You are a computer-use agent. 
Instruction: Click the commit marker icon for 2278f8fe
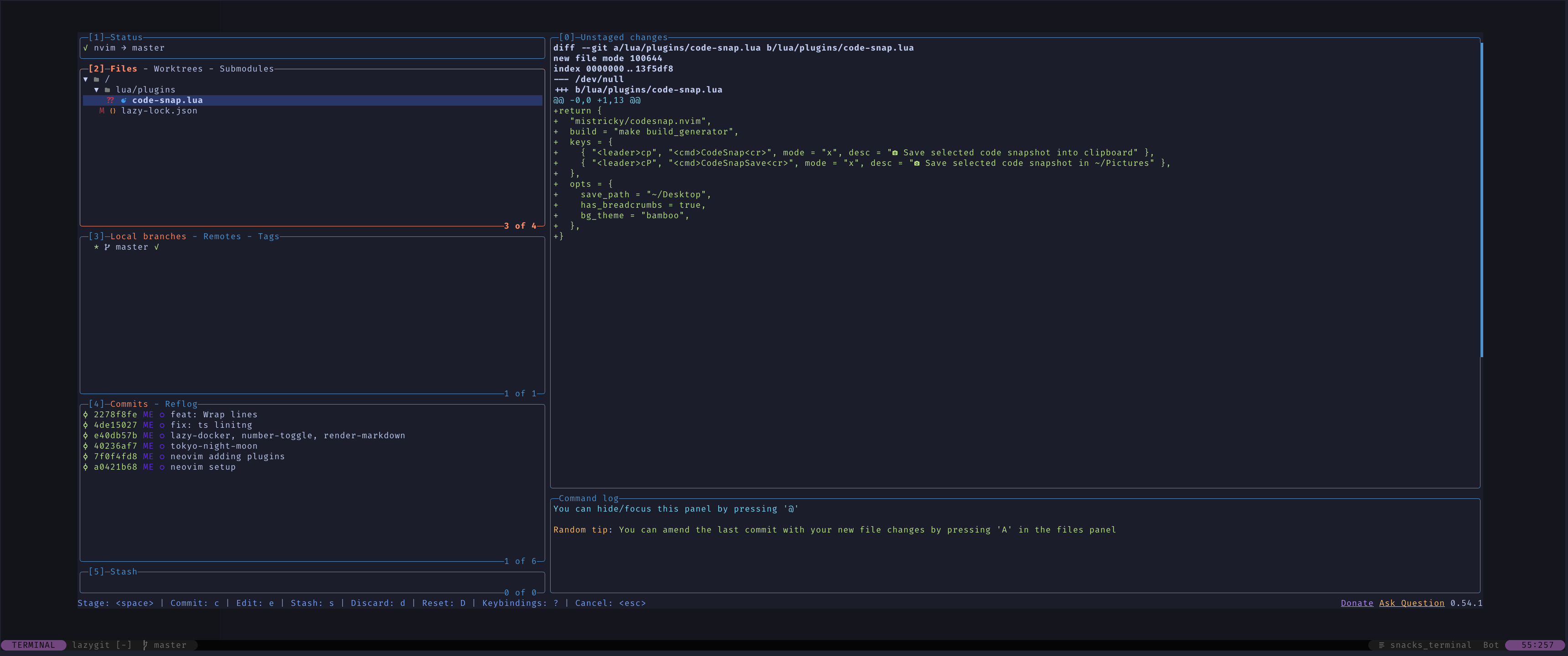tap(86, 415)
